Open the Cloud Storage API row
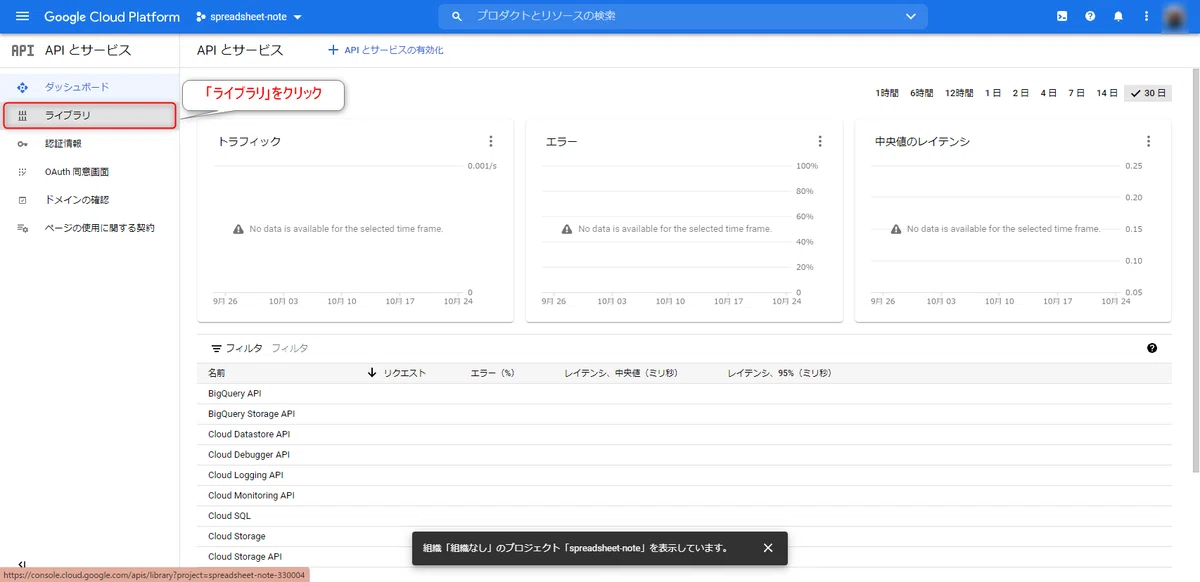 coord(684,557)
